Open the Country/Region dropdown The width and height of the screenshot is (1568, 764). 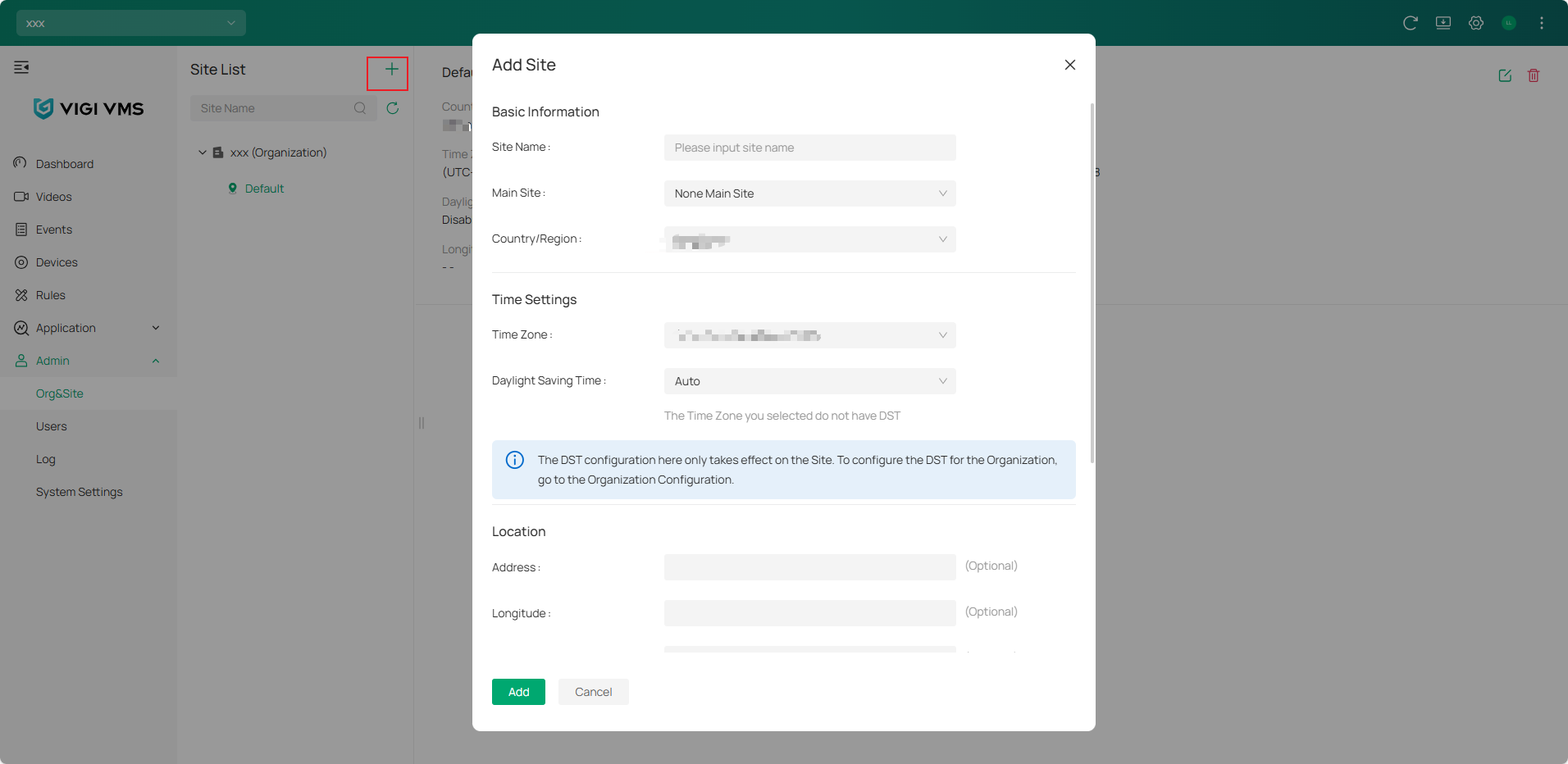(x=810, y=239)
